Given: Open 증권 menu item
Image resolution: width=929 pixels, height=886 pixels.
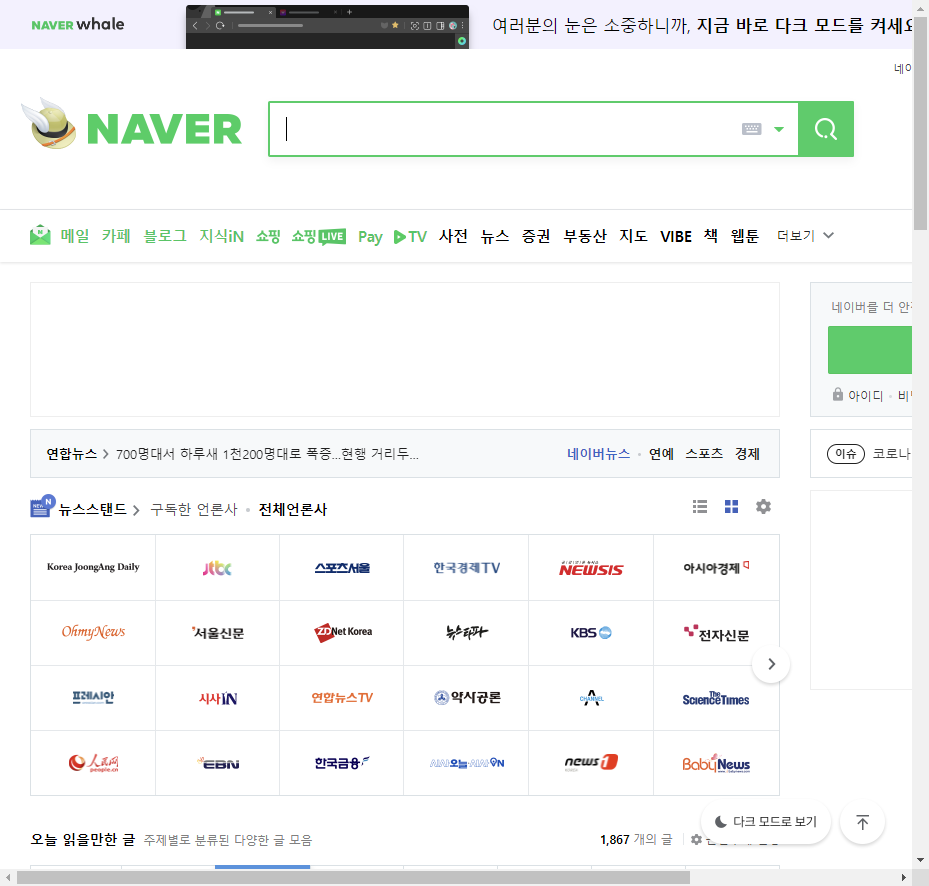Looking at the screenshot, I should click(536, 236).
